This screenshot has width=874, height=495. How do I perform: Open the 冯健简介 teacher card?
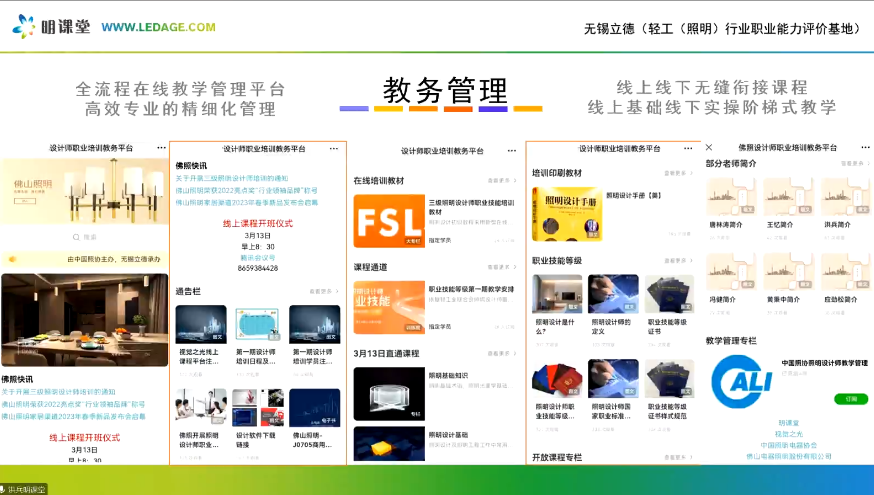pos(731,271)
